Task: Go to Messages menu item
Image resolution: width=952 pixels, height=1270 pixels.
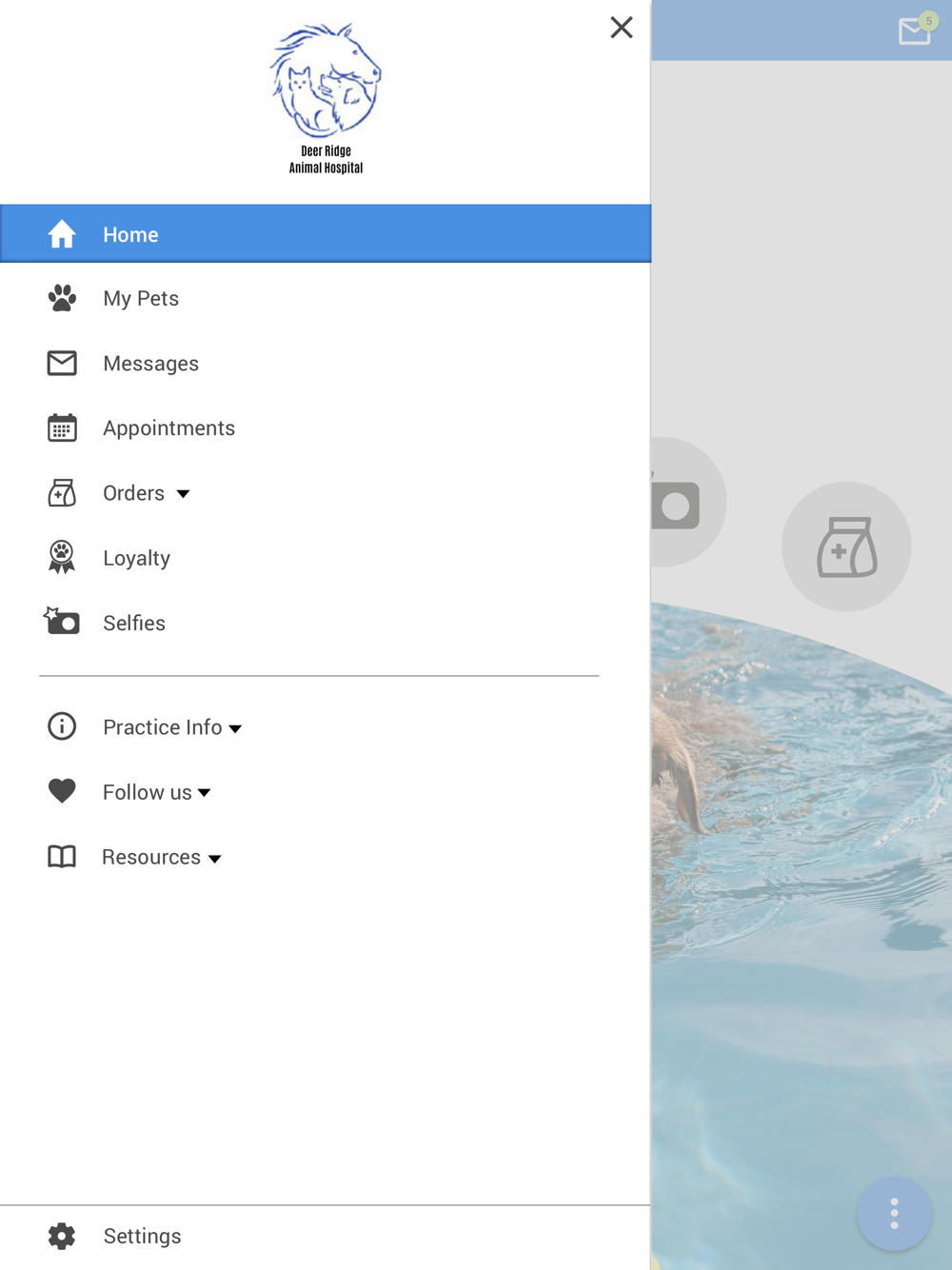Action: [x=326, y=363]
